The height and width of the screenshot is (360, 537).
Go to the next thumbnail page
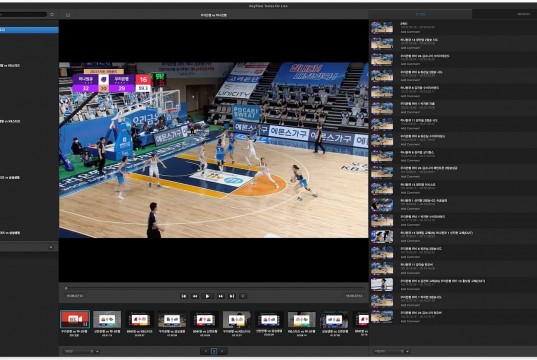(222, 351)
